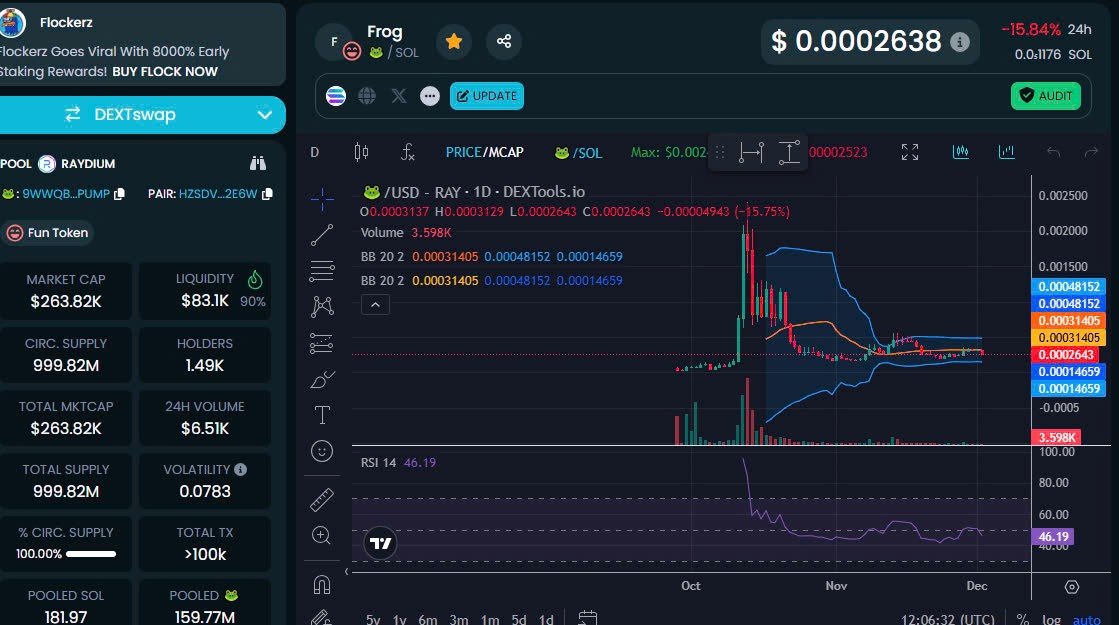Click the volatility info icon

coord(240,469)
